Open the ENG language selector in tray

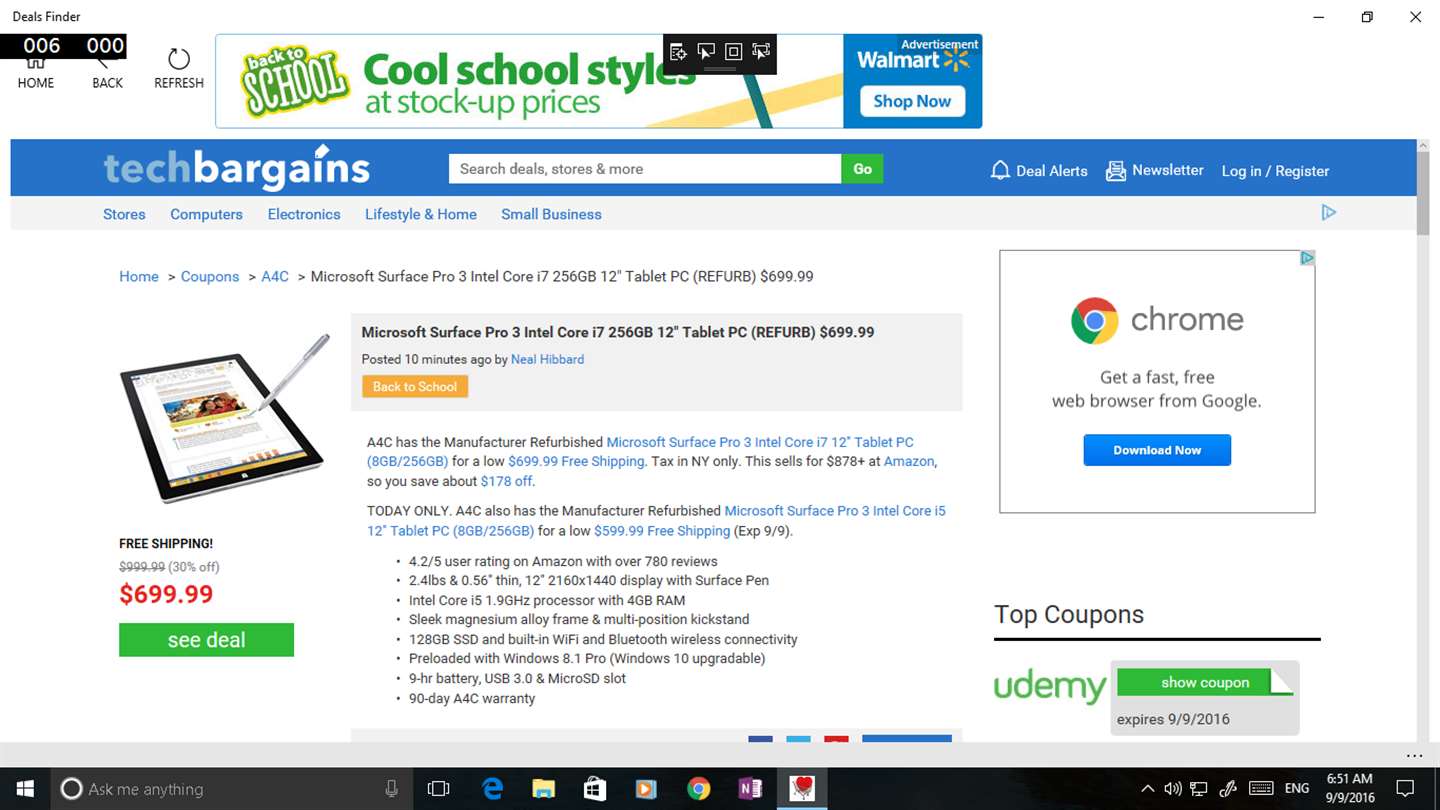click(1297, 789)
